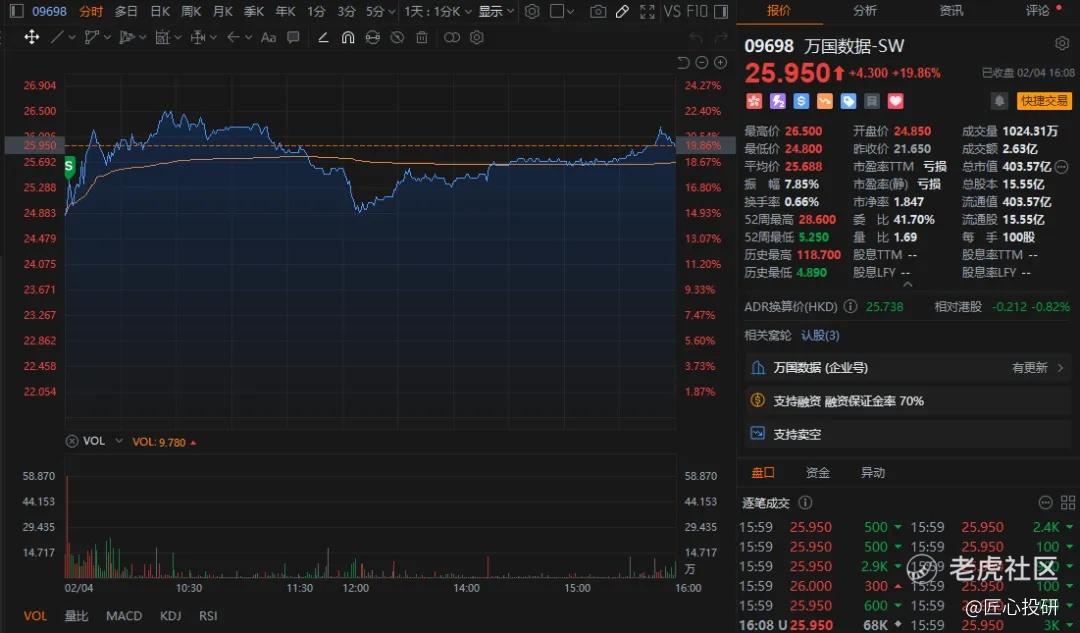Open the 认股(3) warrants link
The image size is (1080, 633).
820,335
